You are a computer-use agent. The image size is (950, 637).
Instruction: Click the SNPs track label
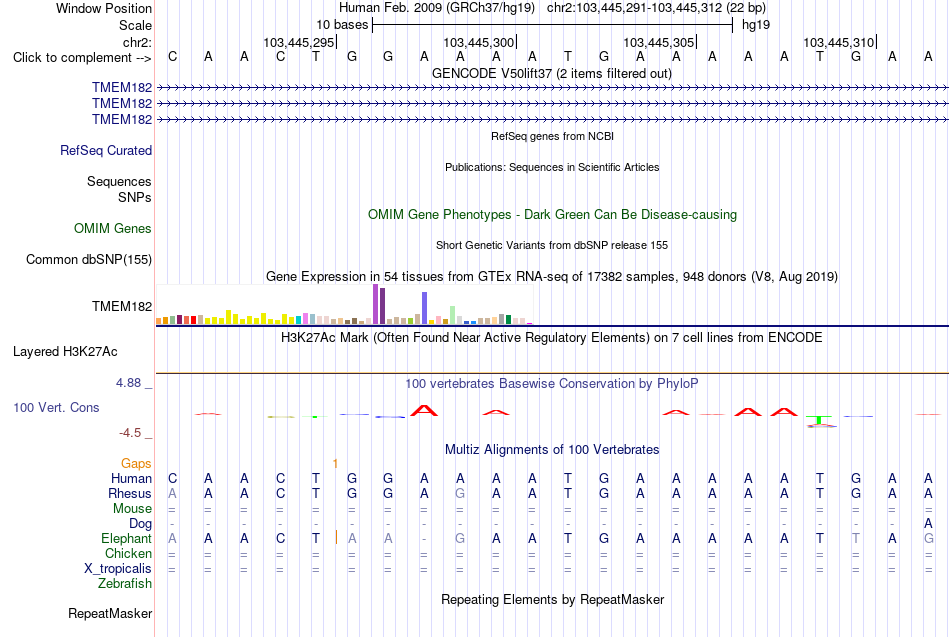point(135,197)
